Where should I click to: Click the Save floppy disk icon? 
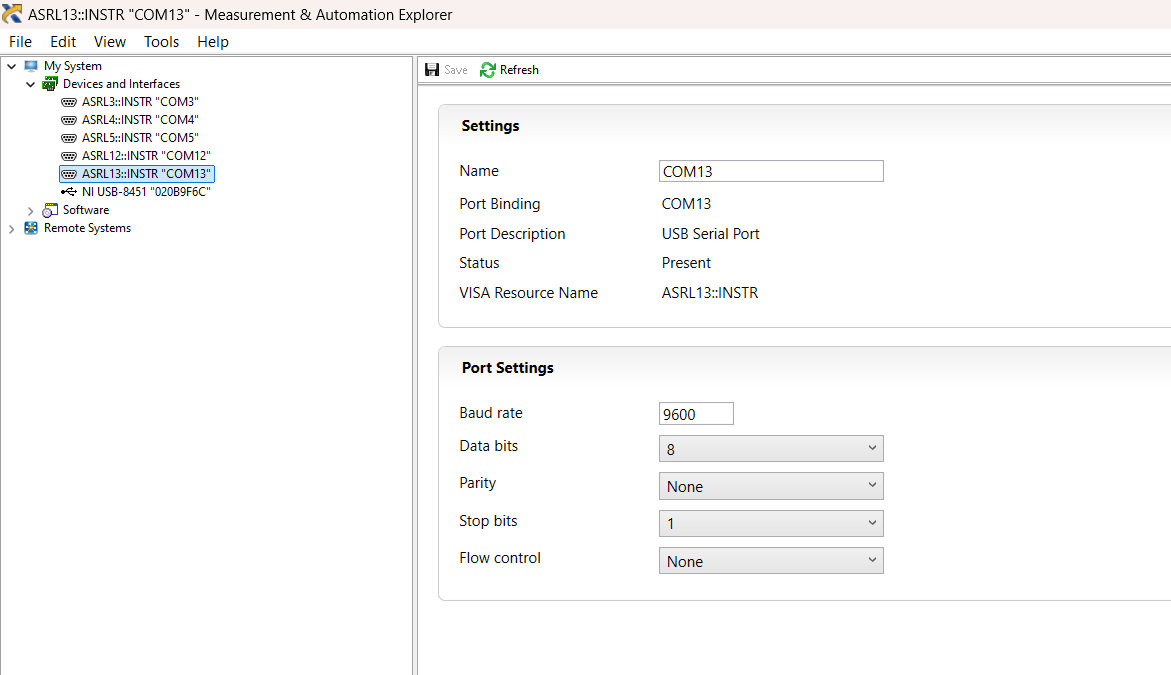point(432,70)
